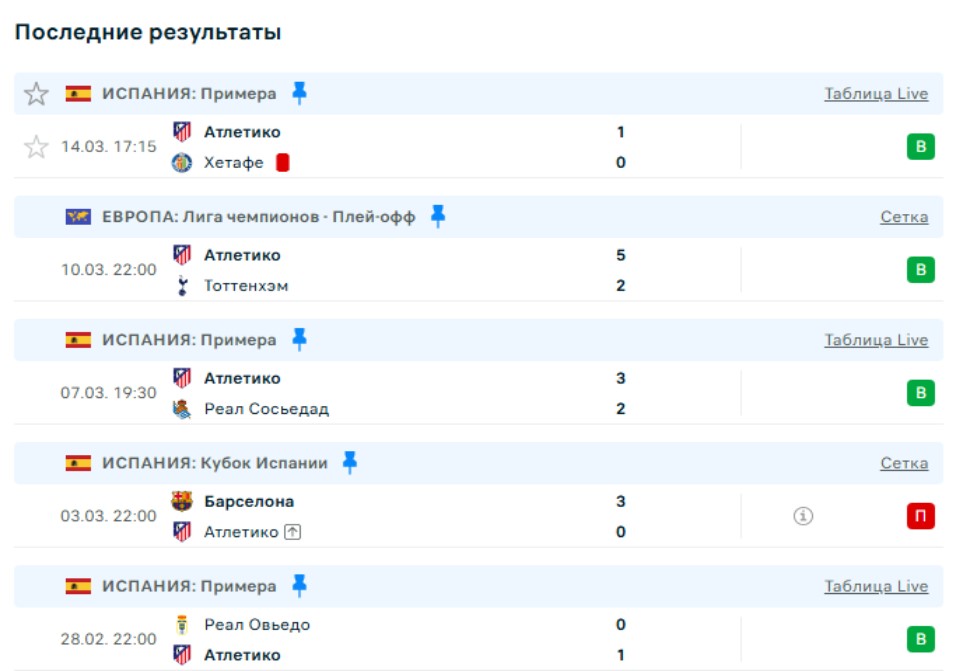Screen dimensions: 956x671
Task: Pin the Champions League play-off section
Action: [437, 216]
